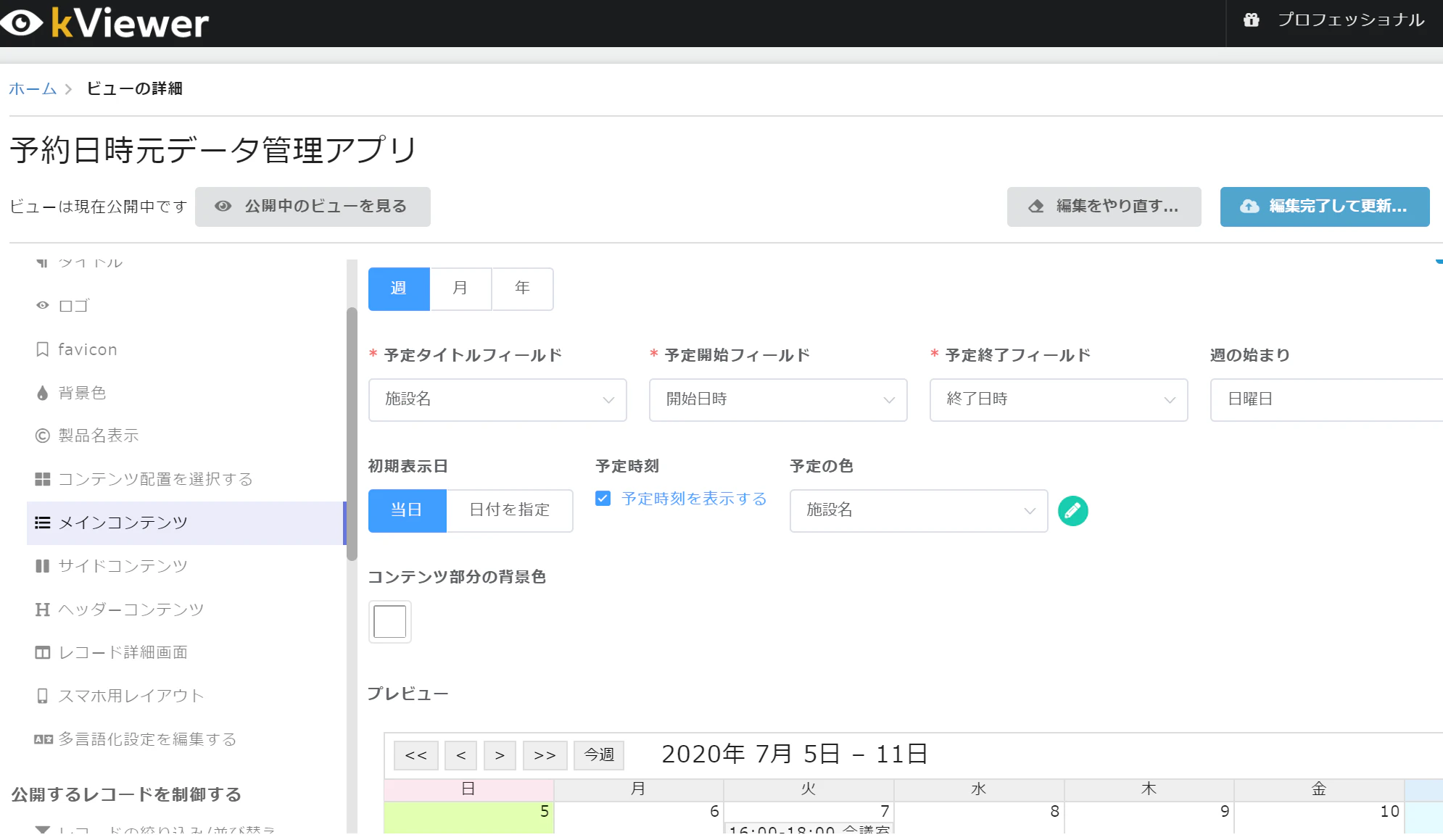The height and width of the screenshot is (840, 1443).
Task: Click the gift icon beside プロフェッショナル
Action: coord(1251,20)
